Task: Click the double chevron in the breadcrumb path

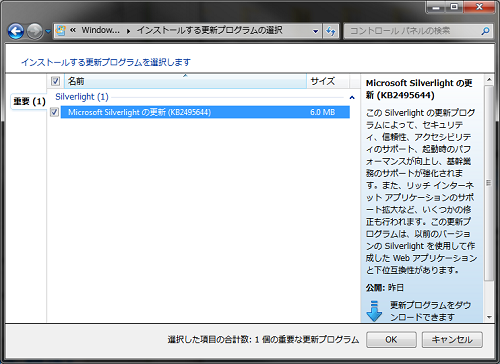Action: point(73,31)
